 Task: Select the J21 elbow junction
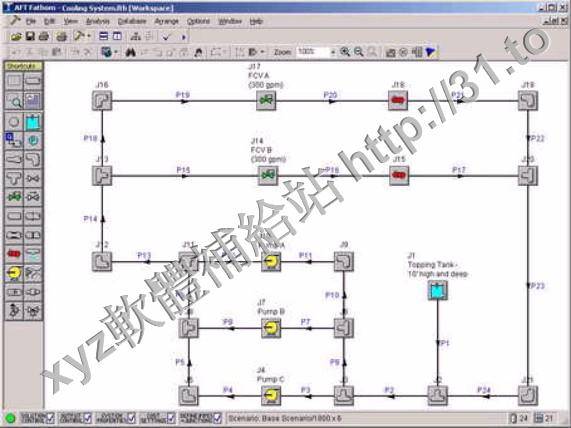528,396
